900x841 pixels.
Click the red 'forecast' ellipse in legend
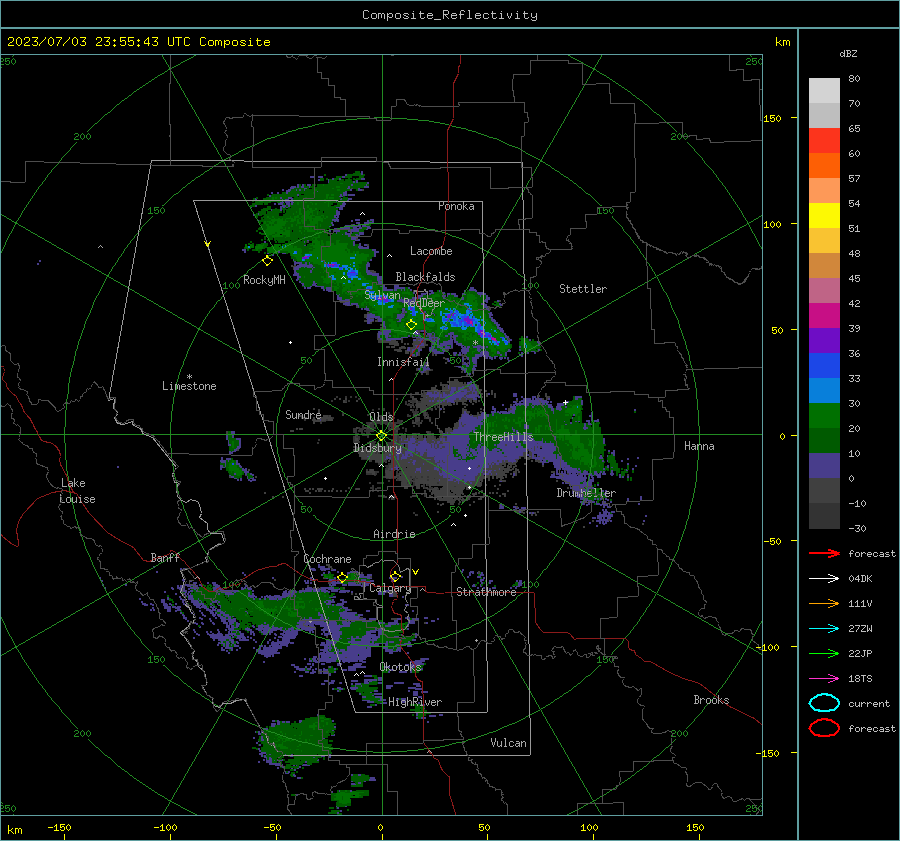[824, 728]
